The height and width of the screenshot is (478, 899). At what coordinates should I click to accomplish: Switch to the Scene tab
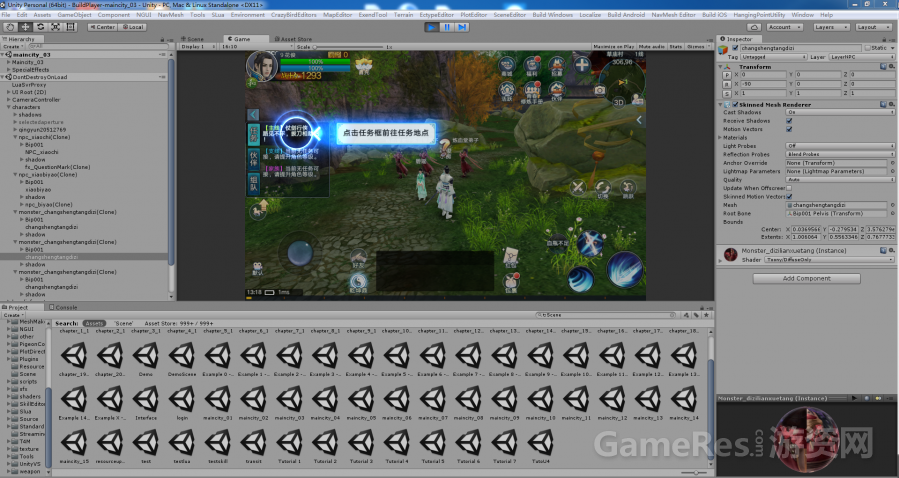(x=195, y=39)
